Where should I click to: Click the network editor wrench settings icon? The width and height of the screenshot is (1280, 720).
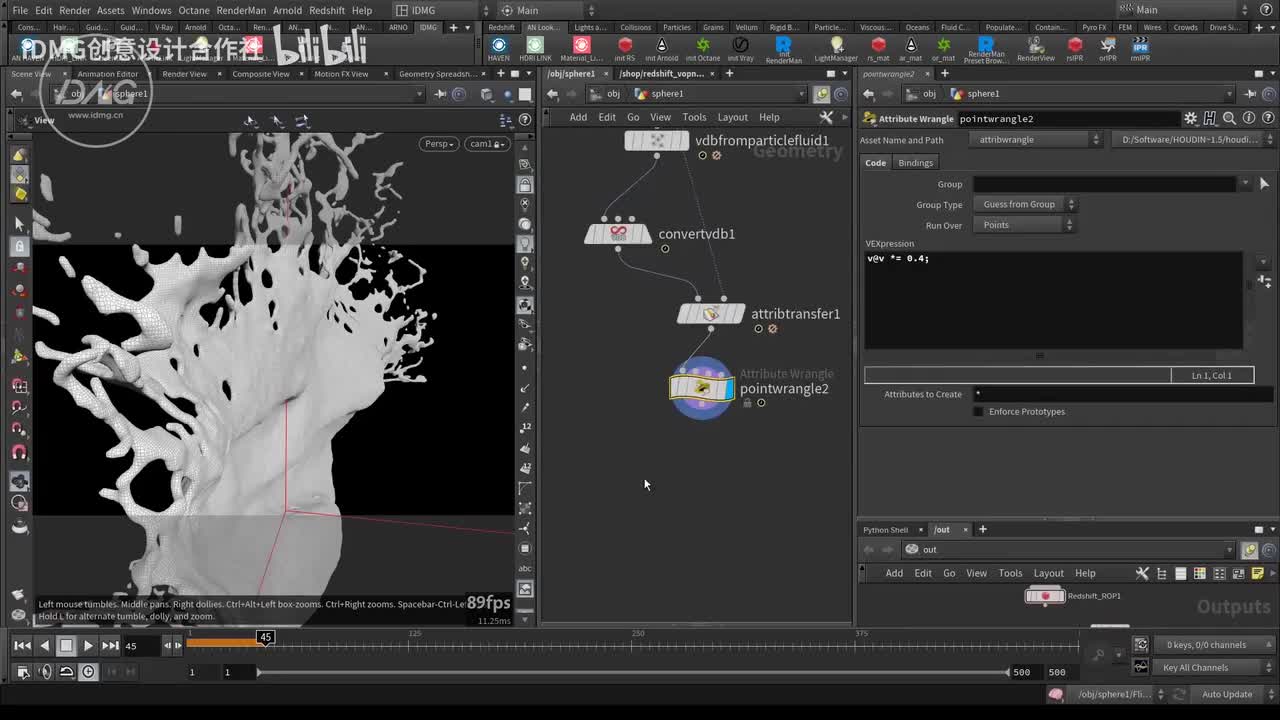[x=826, y=117]
